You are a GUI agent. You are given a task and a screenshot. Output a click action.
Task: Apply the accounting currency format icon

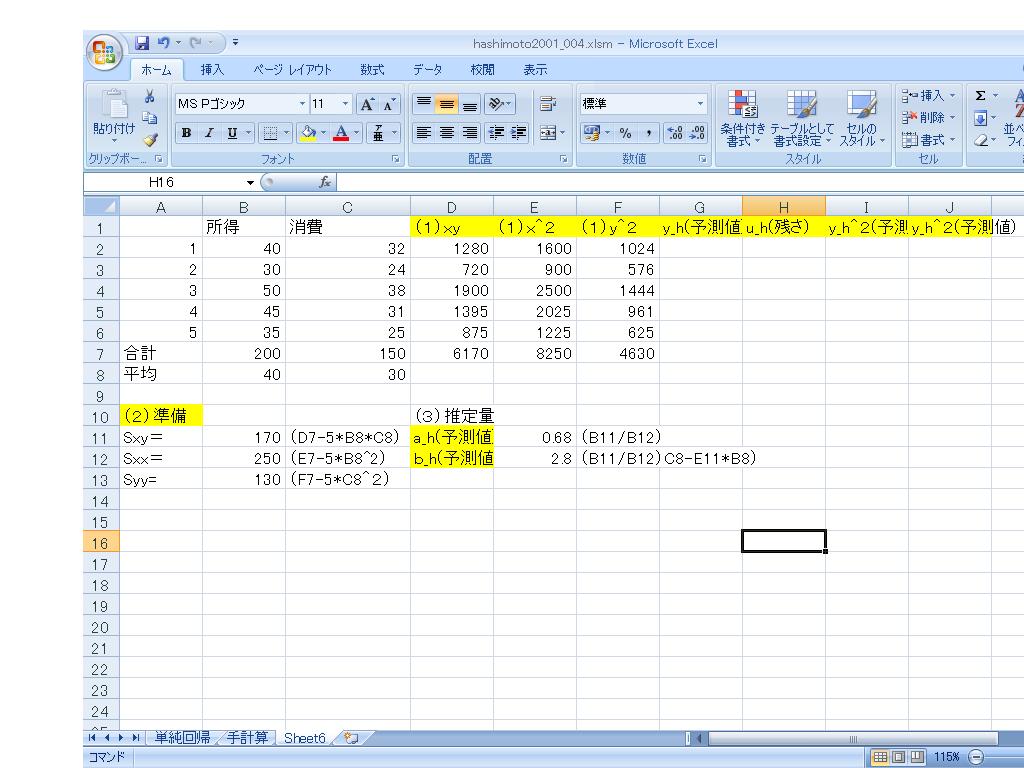pyautogui.click(x=592, y=133)
